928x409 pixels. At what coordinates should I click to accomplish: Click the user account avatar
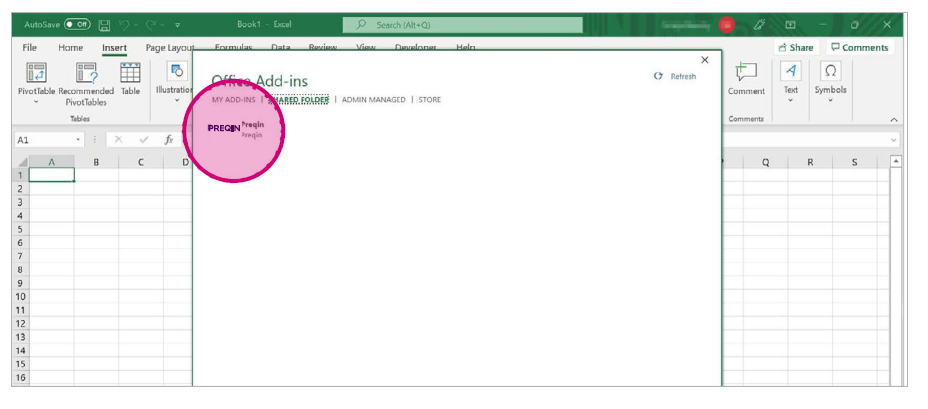[x=726, y=25]
